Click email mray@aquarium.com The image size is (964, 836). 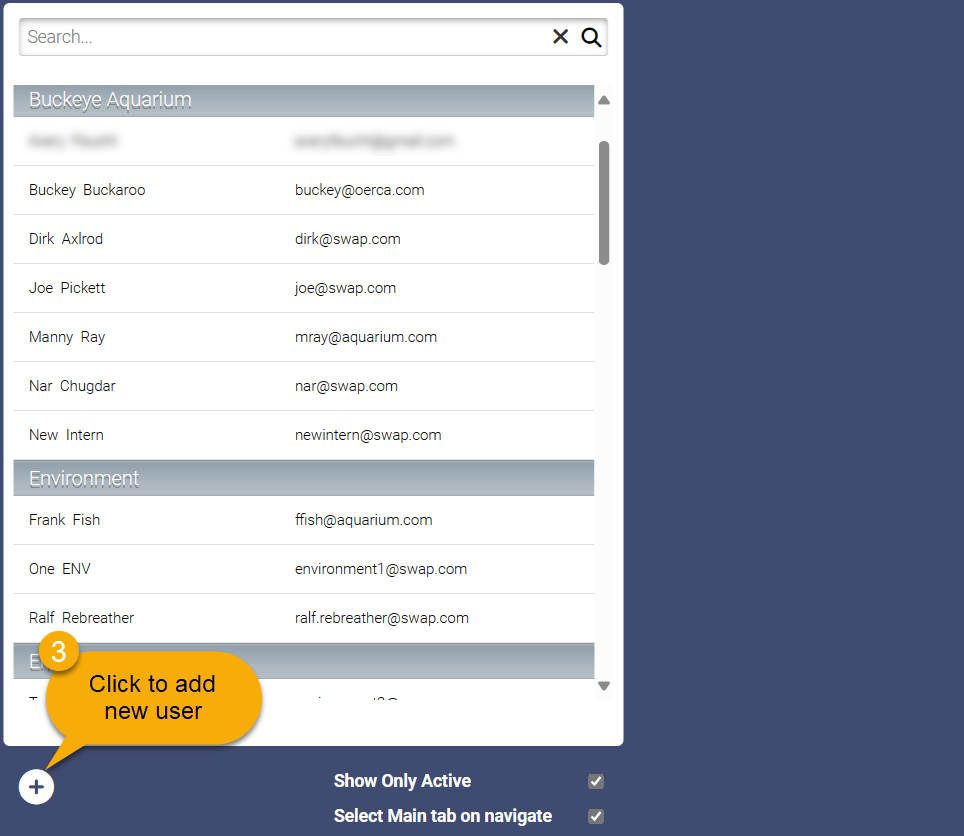pos(366,337)
